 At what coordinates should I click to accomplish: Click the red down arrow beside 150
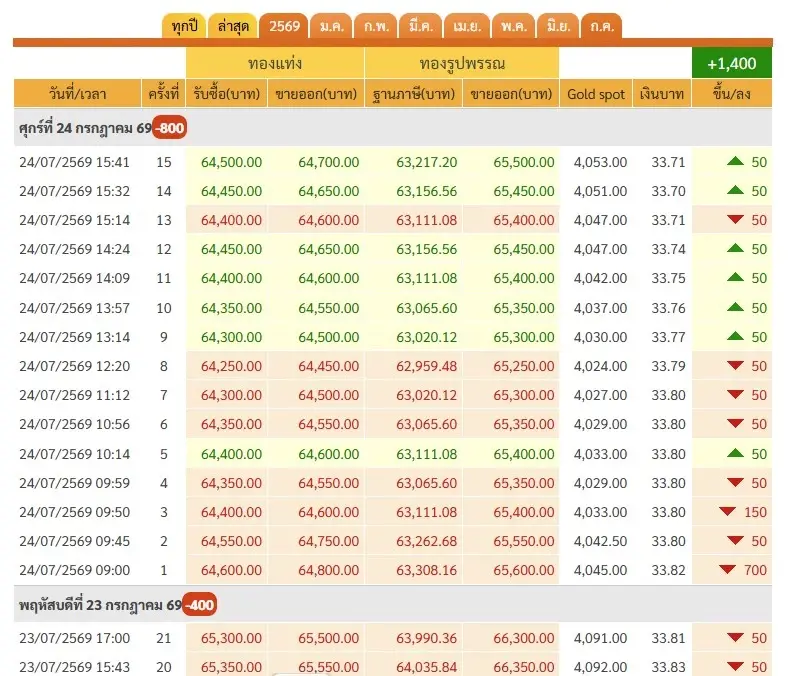(727, 511)
